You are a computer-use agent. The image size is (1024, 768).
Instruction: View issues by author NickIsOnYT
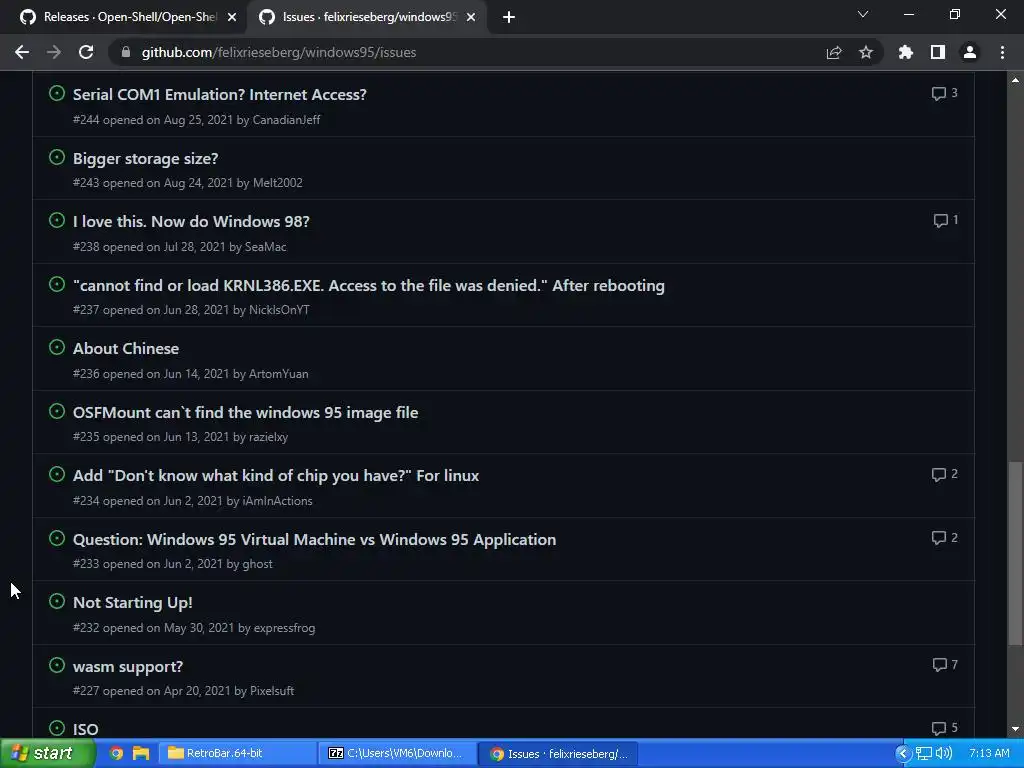[x=279, y=310]
